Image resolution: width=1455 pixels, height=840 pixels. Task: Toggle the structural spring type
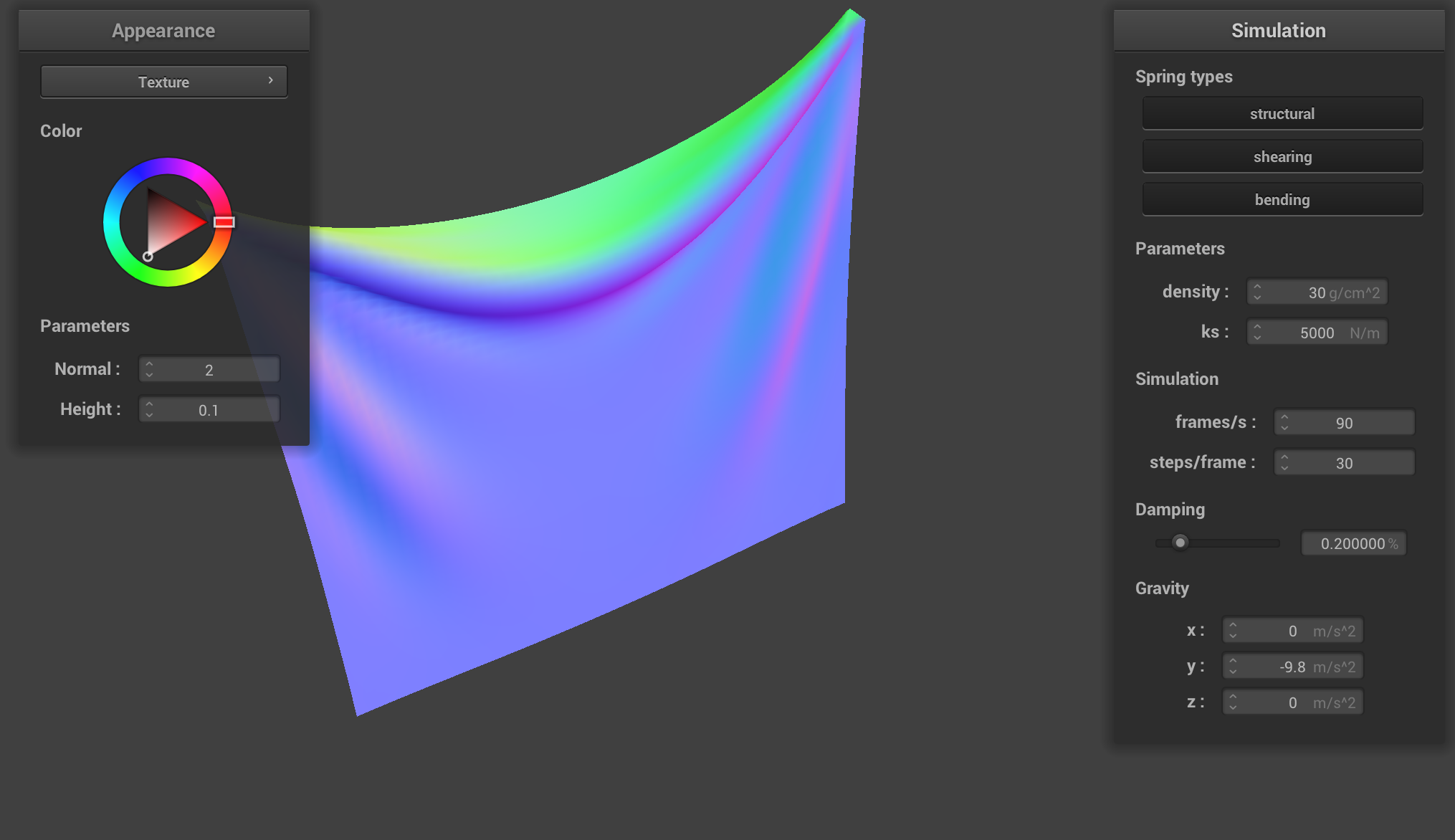point(1282,113)
